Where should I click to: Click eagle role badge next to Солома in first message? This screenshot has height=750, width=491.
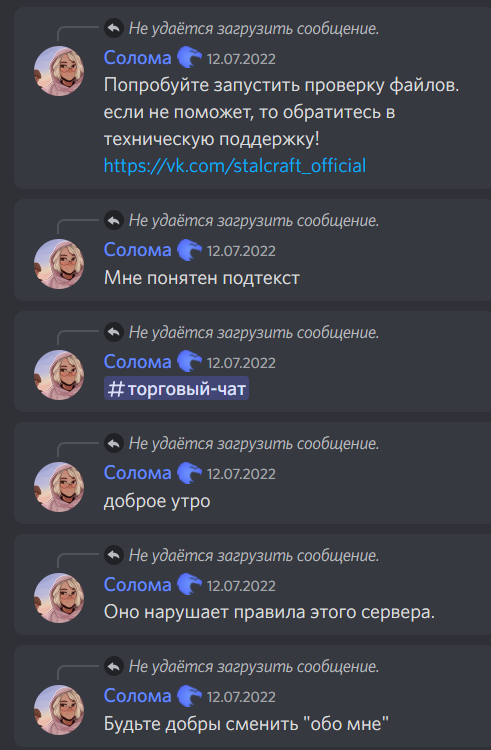189,58
